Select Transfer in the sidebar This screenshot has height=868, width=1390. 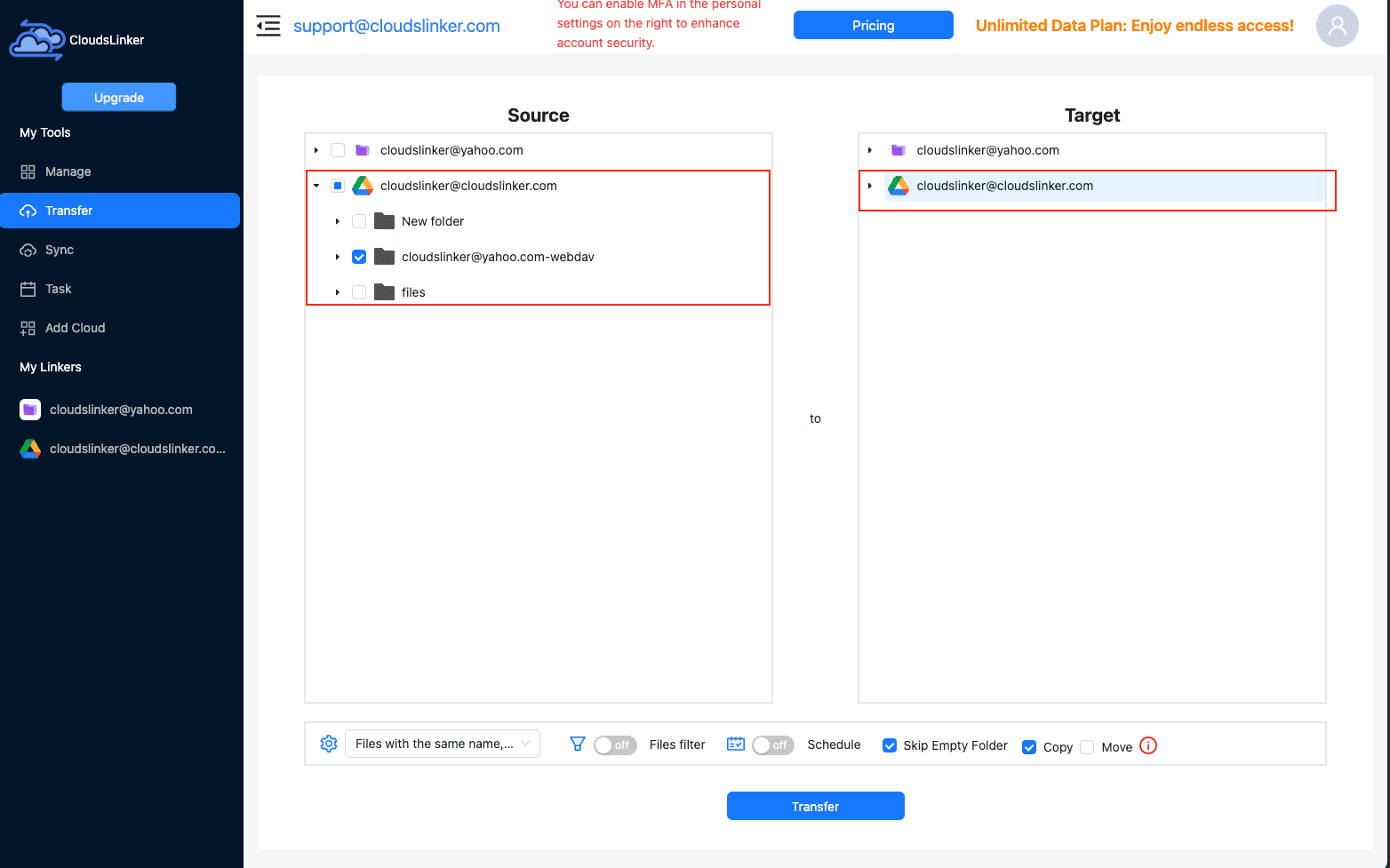pyautogui.click(x=120, y=211)
